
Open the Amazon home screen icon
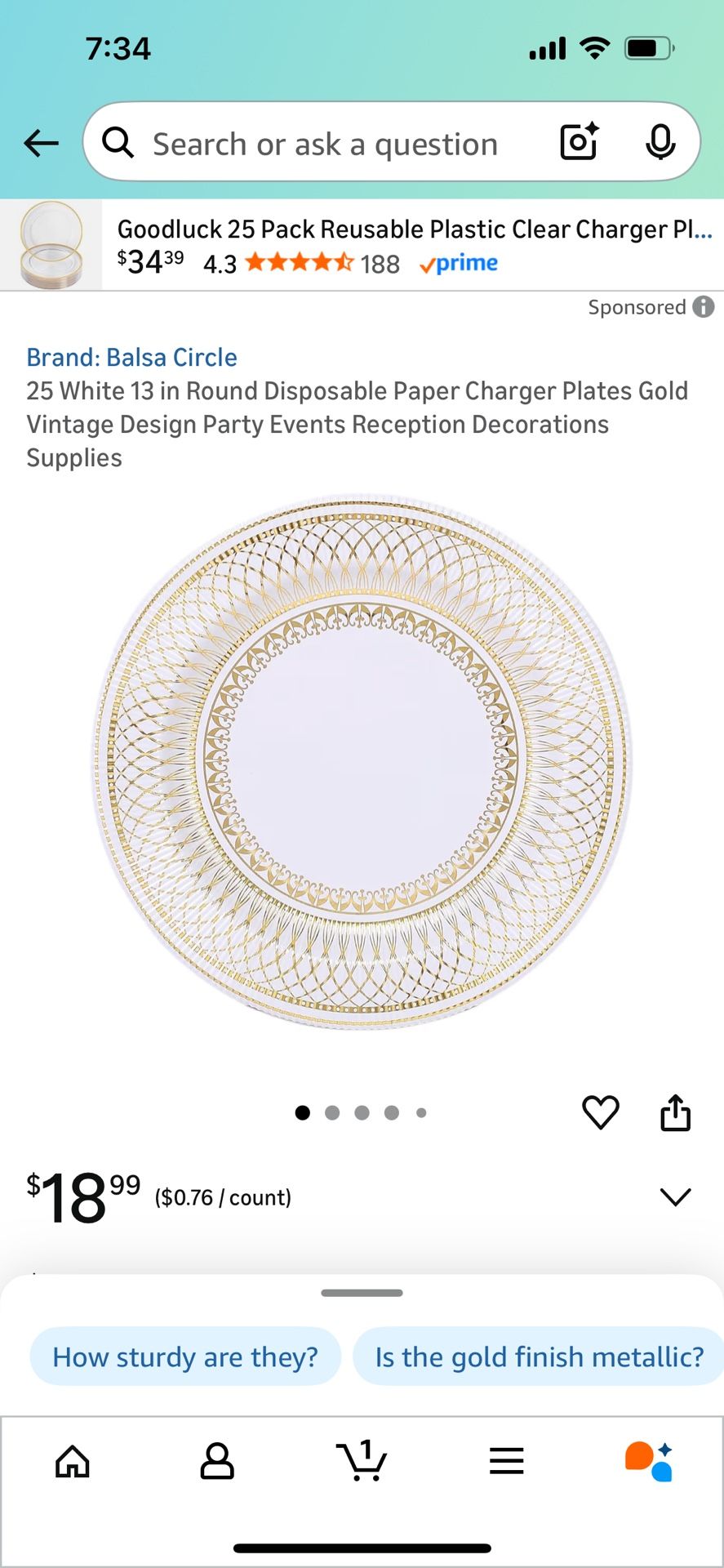(72, 1462)
